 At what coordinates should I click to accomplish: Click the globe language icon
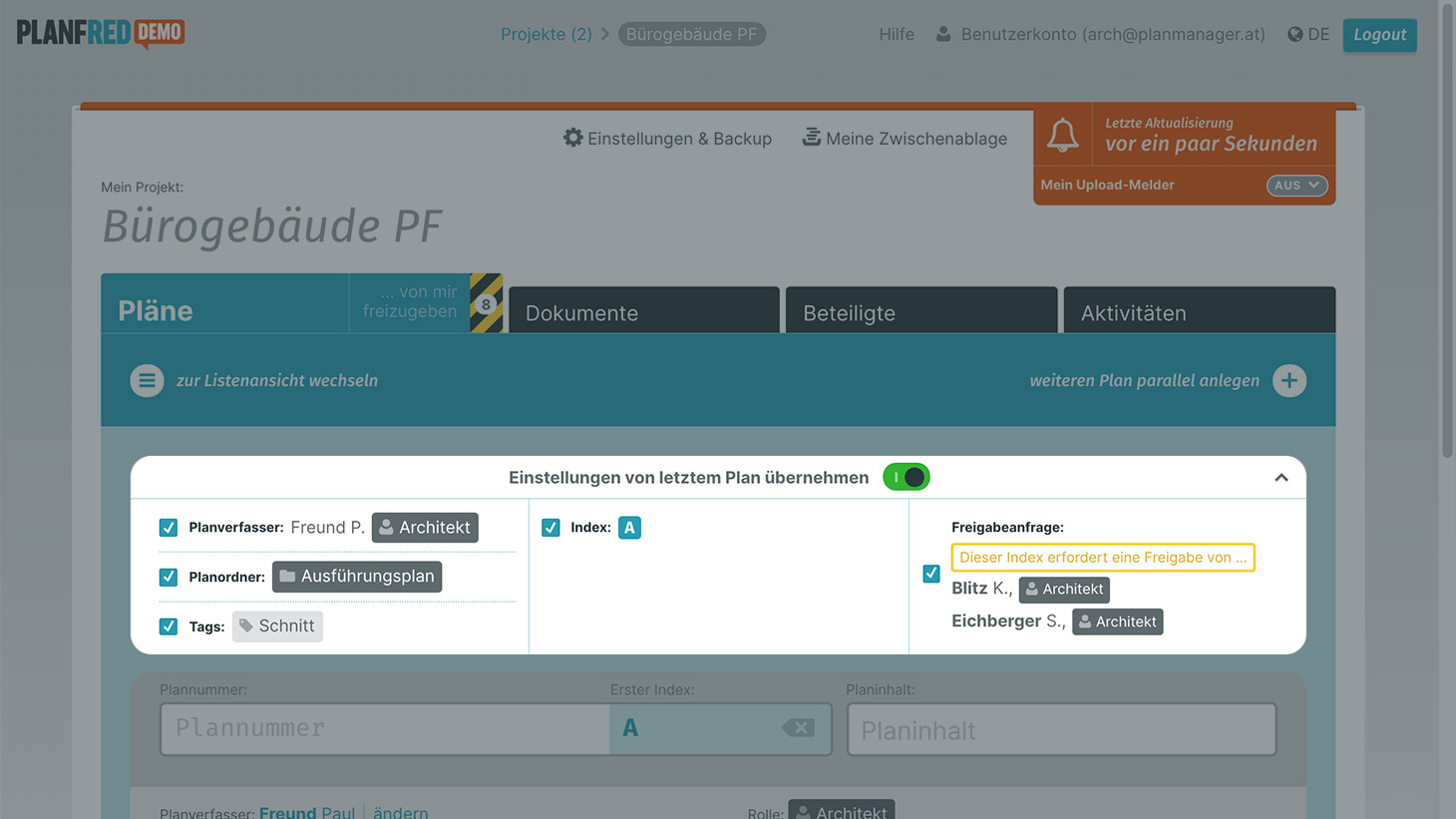1294,34
